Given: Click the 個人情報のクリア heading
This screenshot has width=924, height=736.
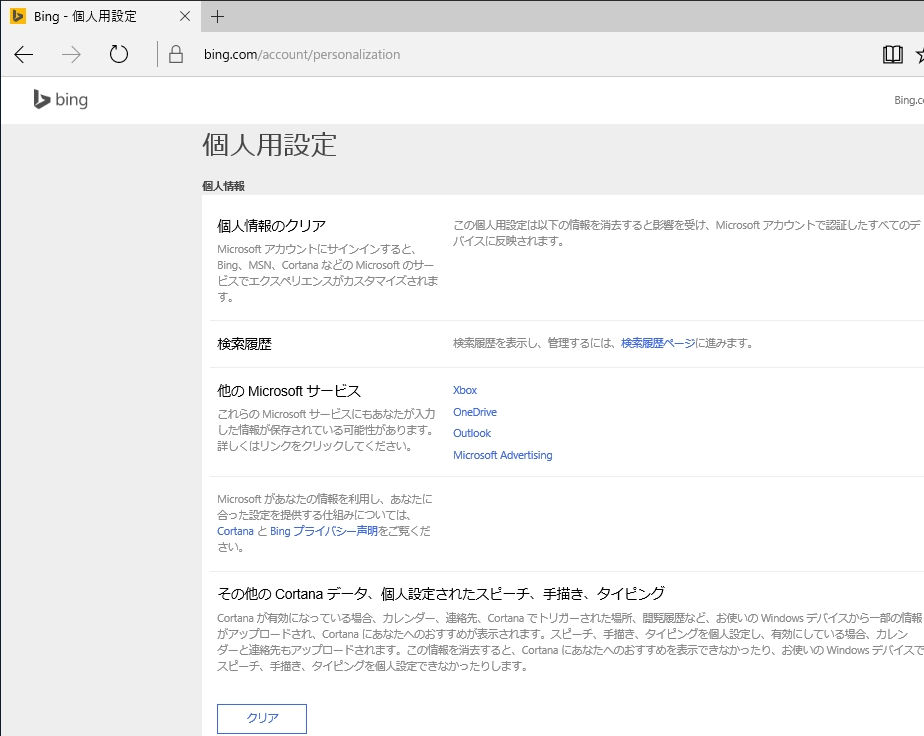Looking at the screenshot, I should [272, 226].
